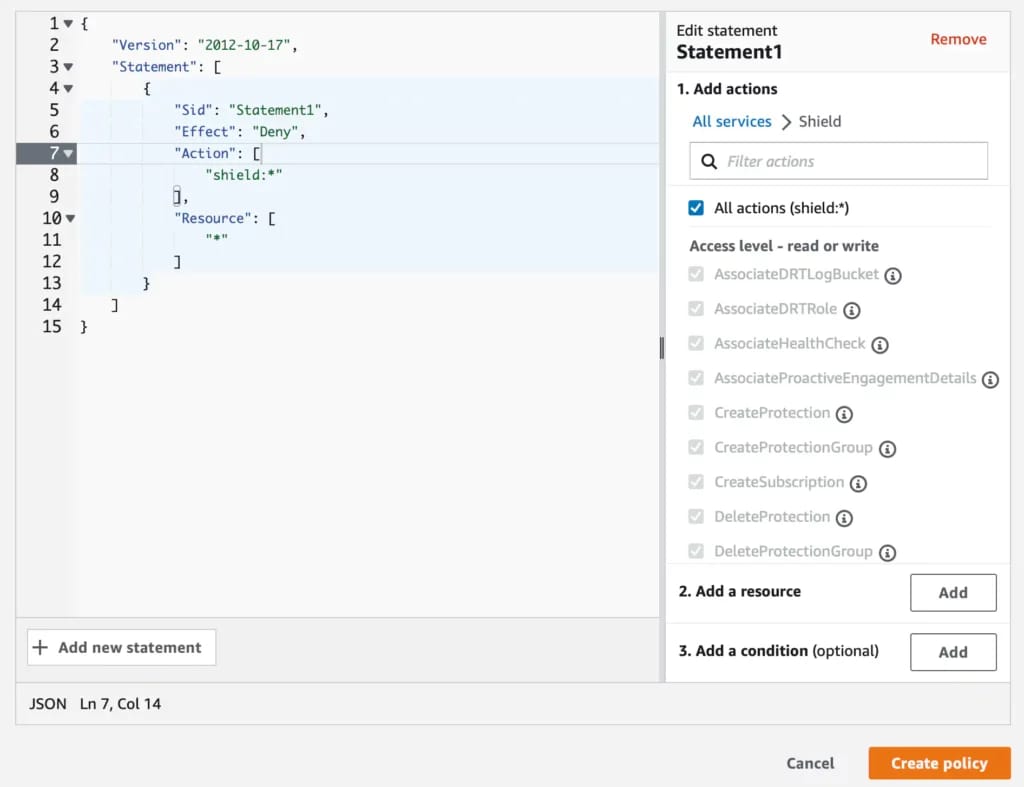Viewport: 1024px width, 787px height.
Task: Toggle AssociateDRTRole checkbox
Action: pos(696,309)
